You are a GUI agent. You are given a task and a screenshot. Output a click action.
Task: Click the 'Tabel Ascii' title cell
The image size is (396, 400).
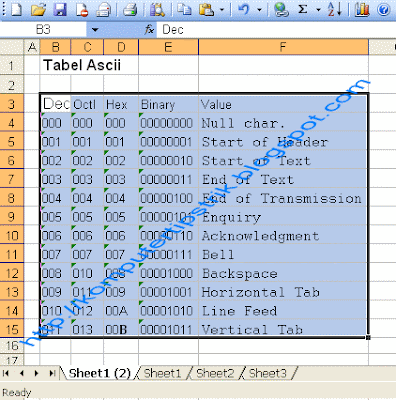[82, 65]
